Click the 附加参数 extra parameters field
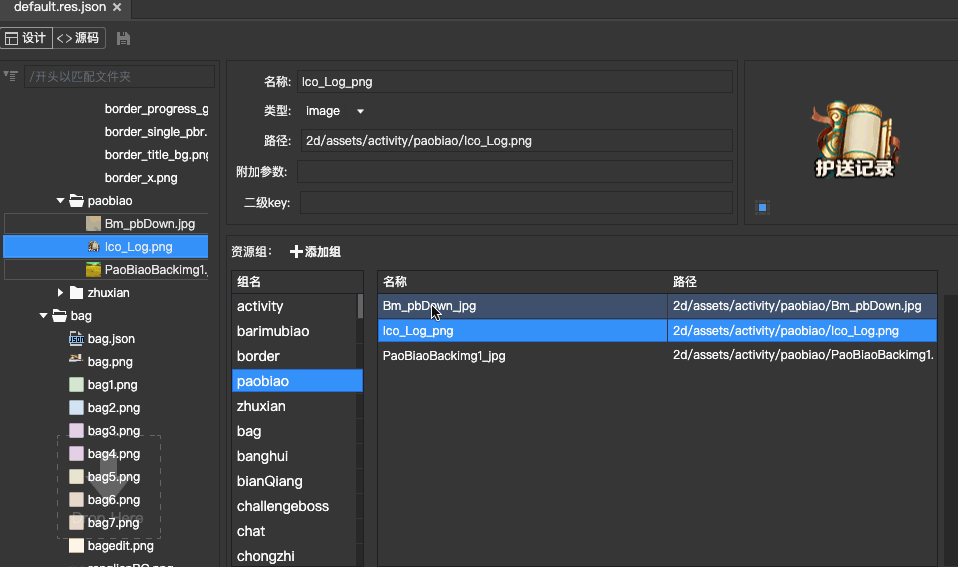This screenshot has height=567, width=958. click(x=515, y=172)
